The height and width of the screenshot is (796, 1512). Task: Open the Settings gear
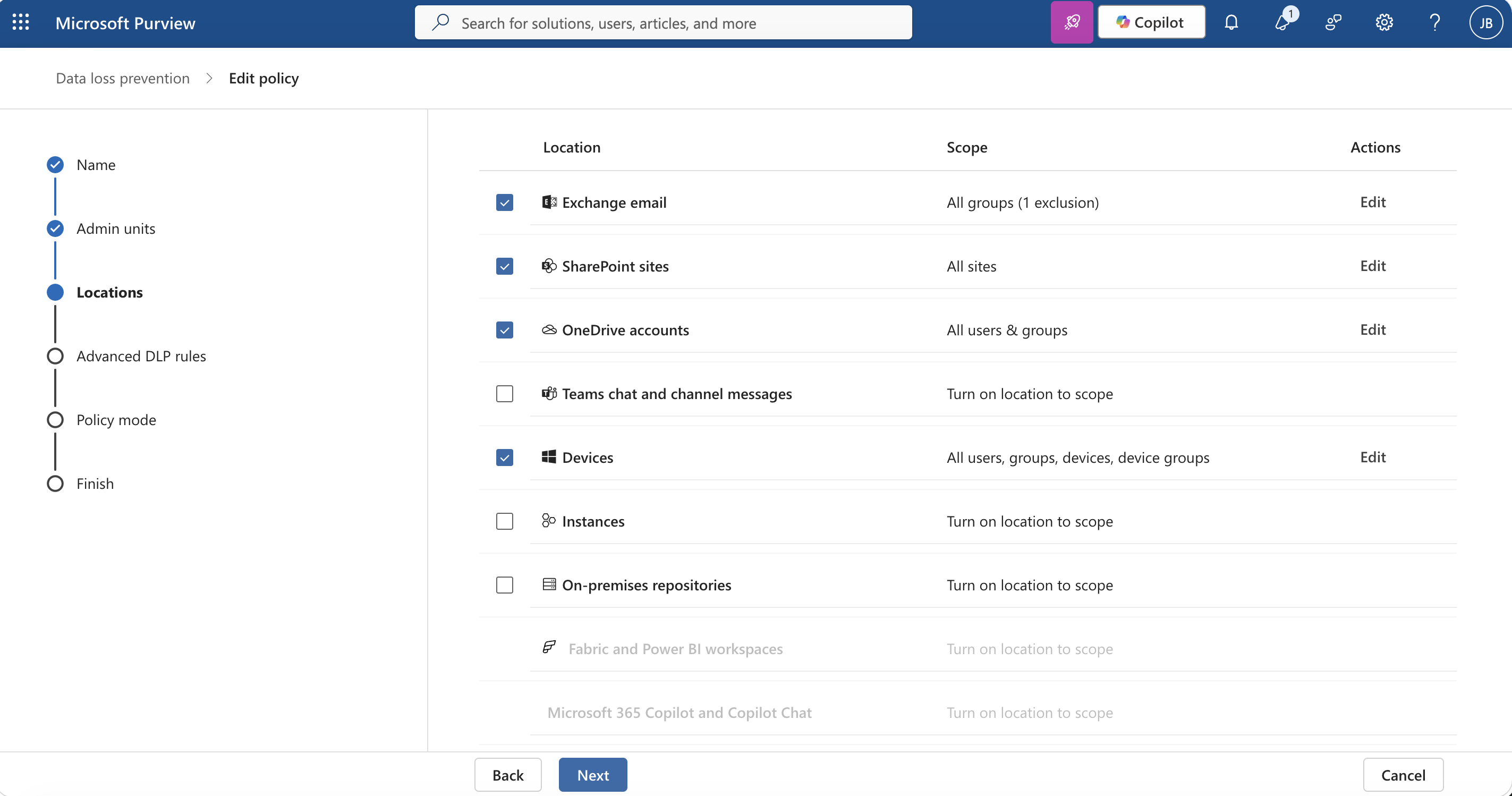point(1384,22)
